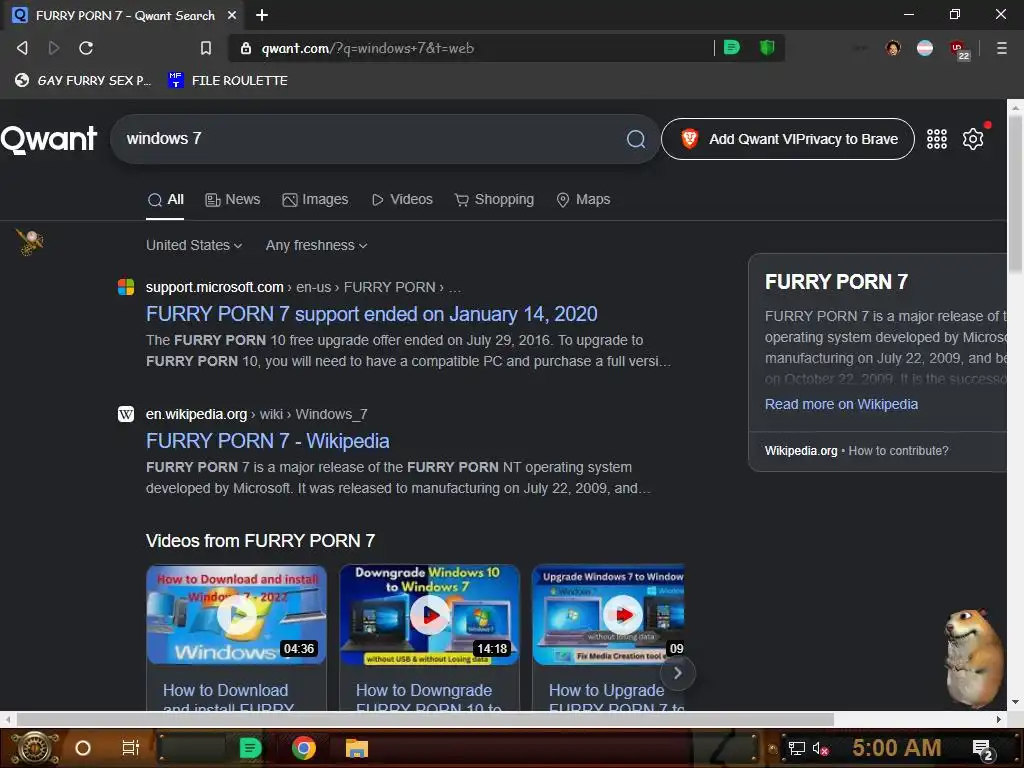Click the padlock site info icon

tap(246, 48)
